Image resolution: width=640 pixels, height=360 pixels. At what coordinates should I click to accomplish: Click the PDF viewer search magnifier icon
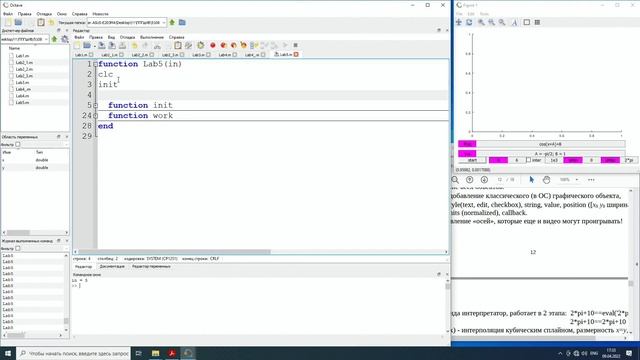point(455,180)
